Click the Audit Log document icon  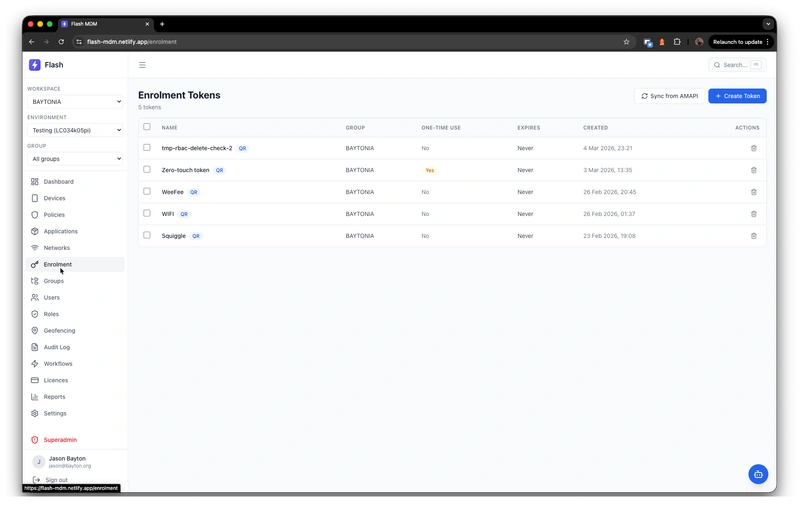(x=35, y=347)
